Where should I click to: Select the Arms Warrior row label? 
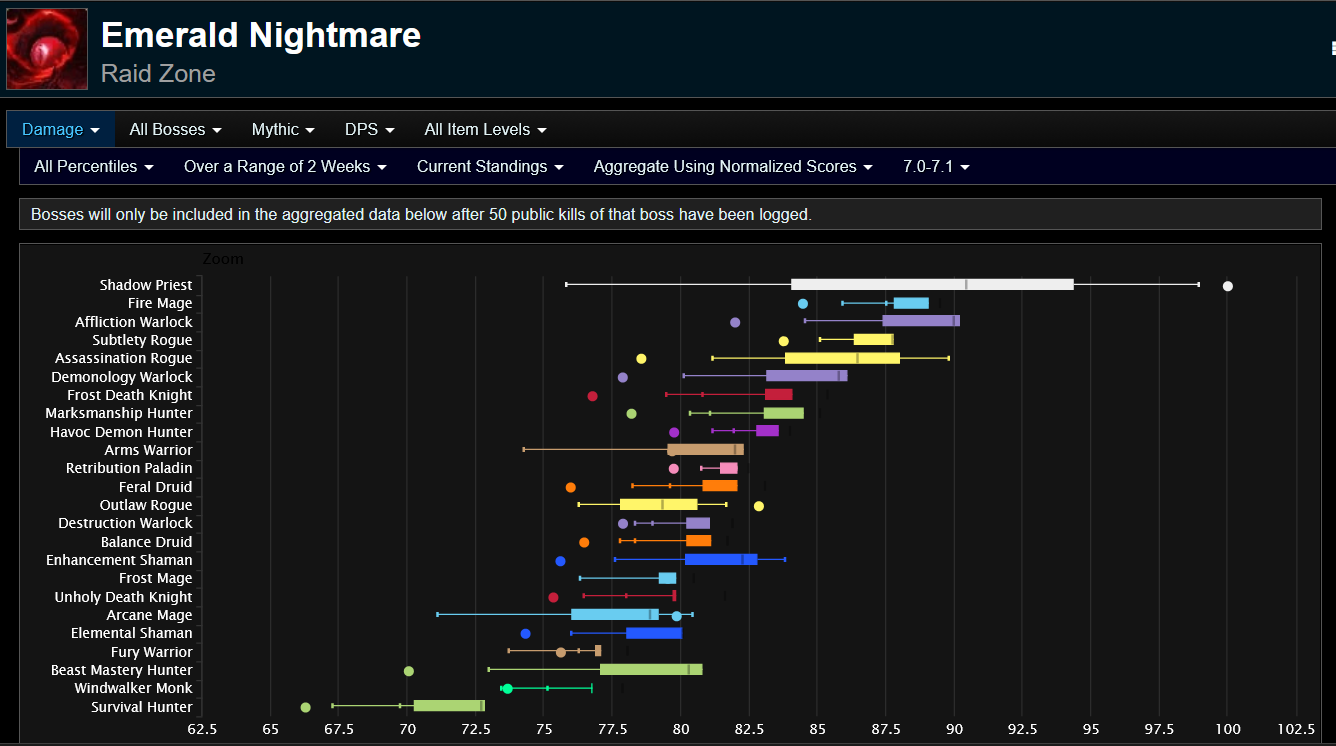tap(149, 450)
